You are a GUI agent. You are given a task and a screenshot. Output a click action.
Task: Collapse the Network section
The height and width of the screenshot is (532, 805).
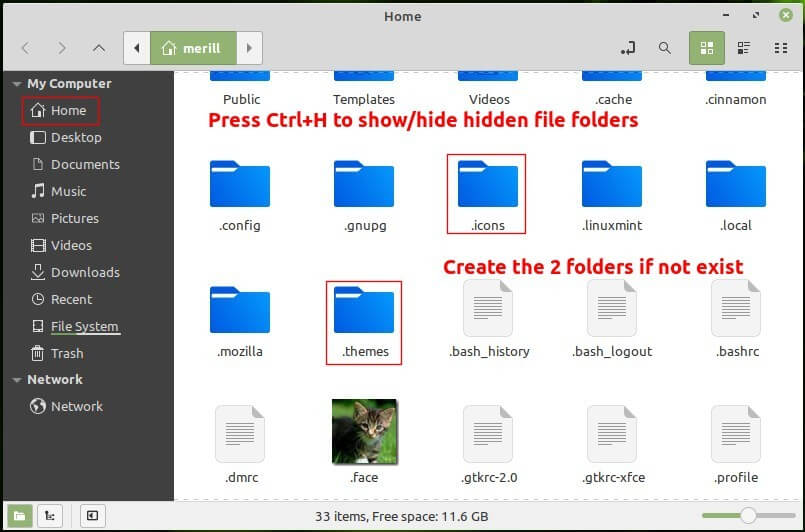point(16,380)
